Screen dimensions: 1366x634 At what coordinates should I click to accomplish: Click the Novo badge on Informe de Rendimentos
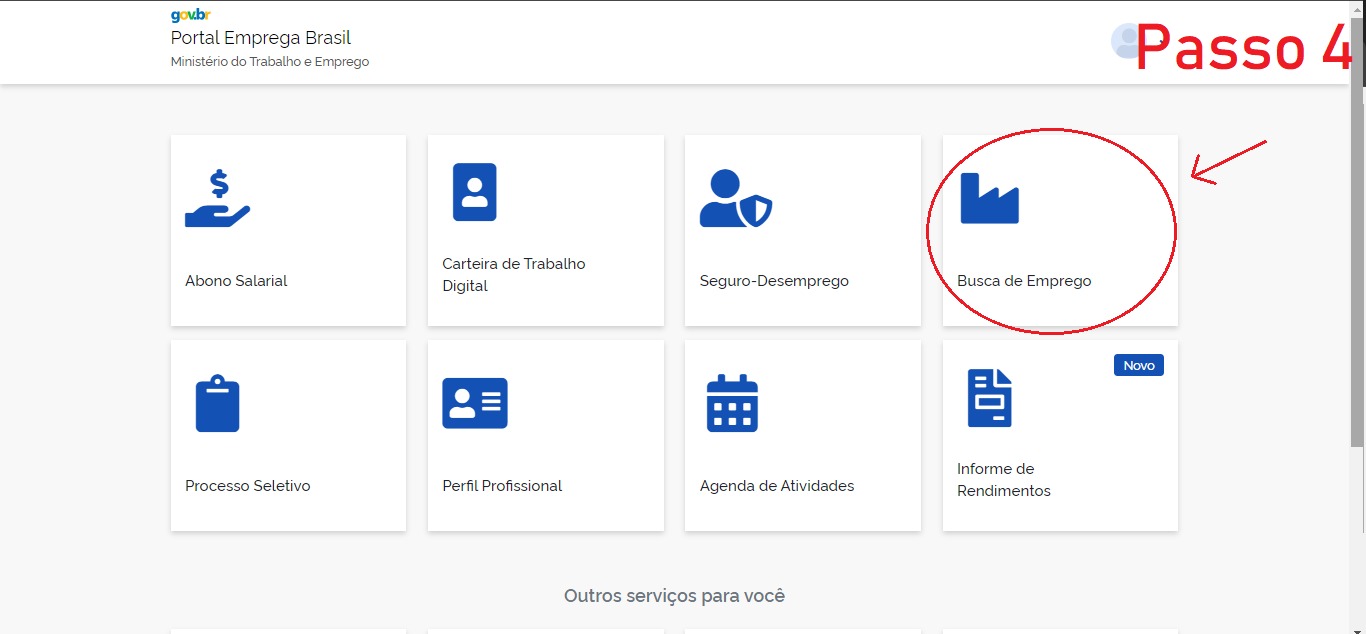click(1138, 364)
